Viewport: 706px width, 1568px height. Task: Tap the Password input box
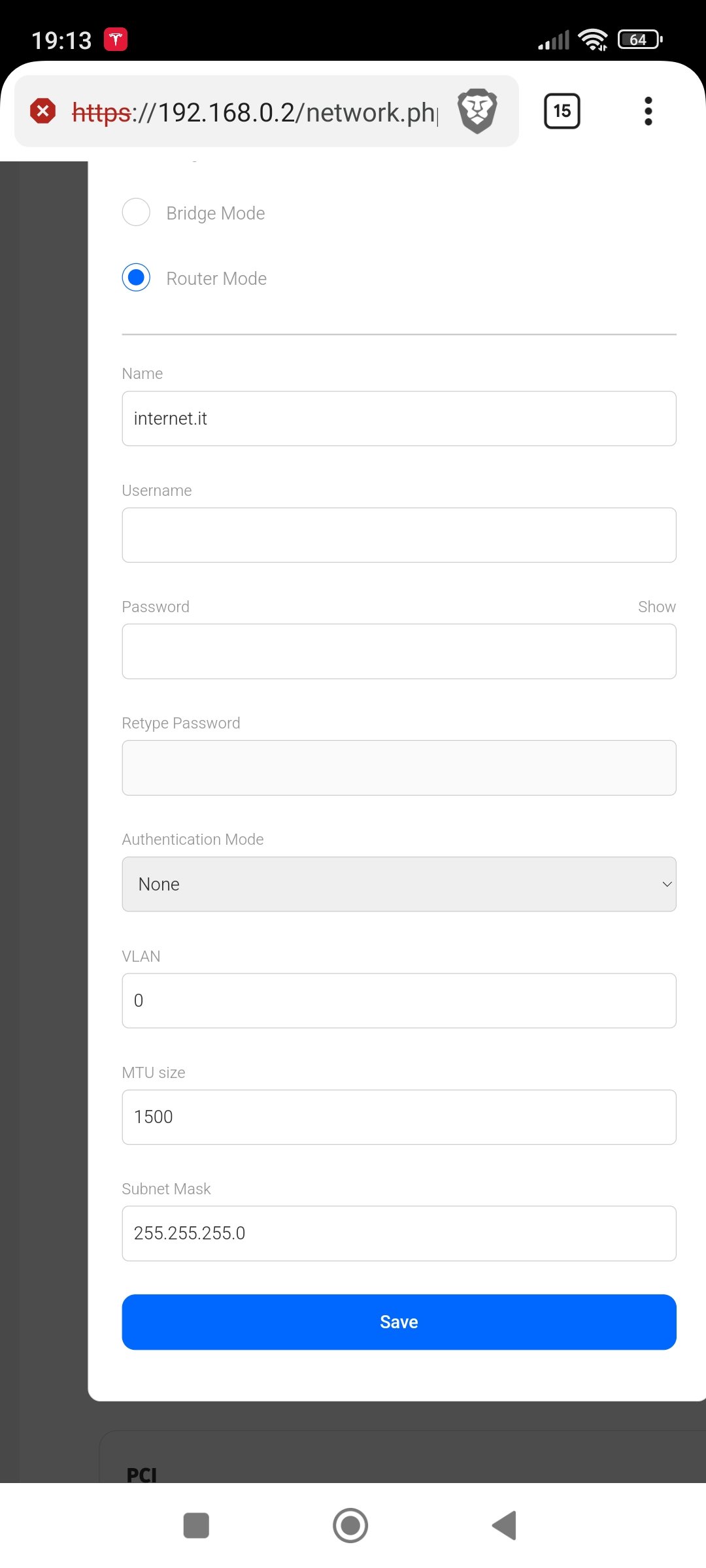(399, 651)
